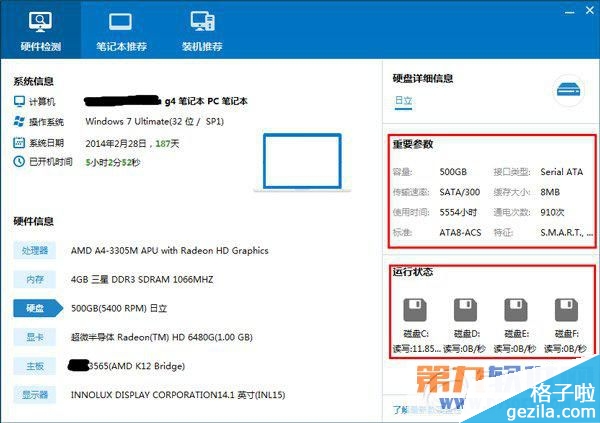Click the 硬盘详细信息 heading
This screenshot has width=600, height=423.
point(423,78)
